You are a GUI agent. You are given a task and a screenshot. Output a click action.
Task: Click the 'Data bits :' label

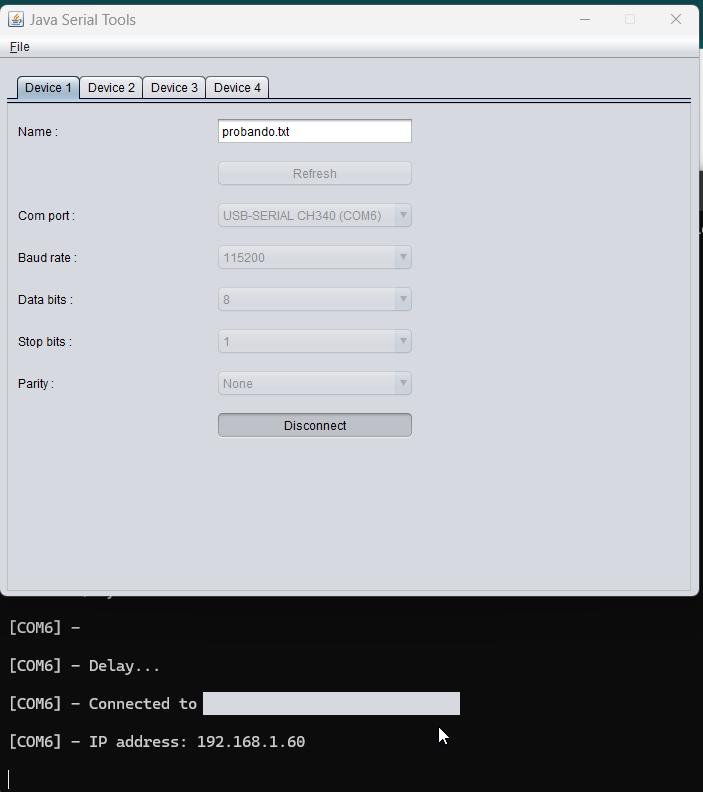pos(45,300)
